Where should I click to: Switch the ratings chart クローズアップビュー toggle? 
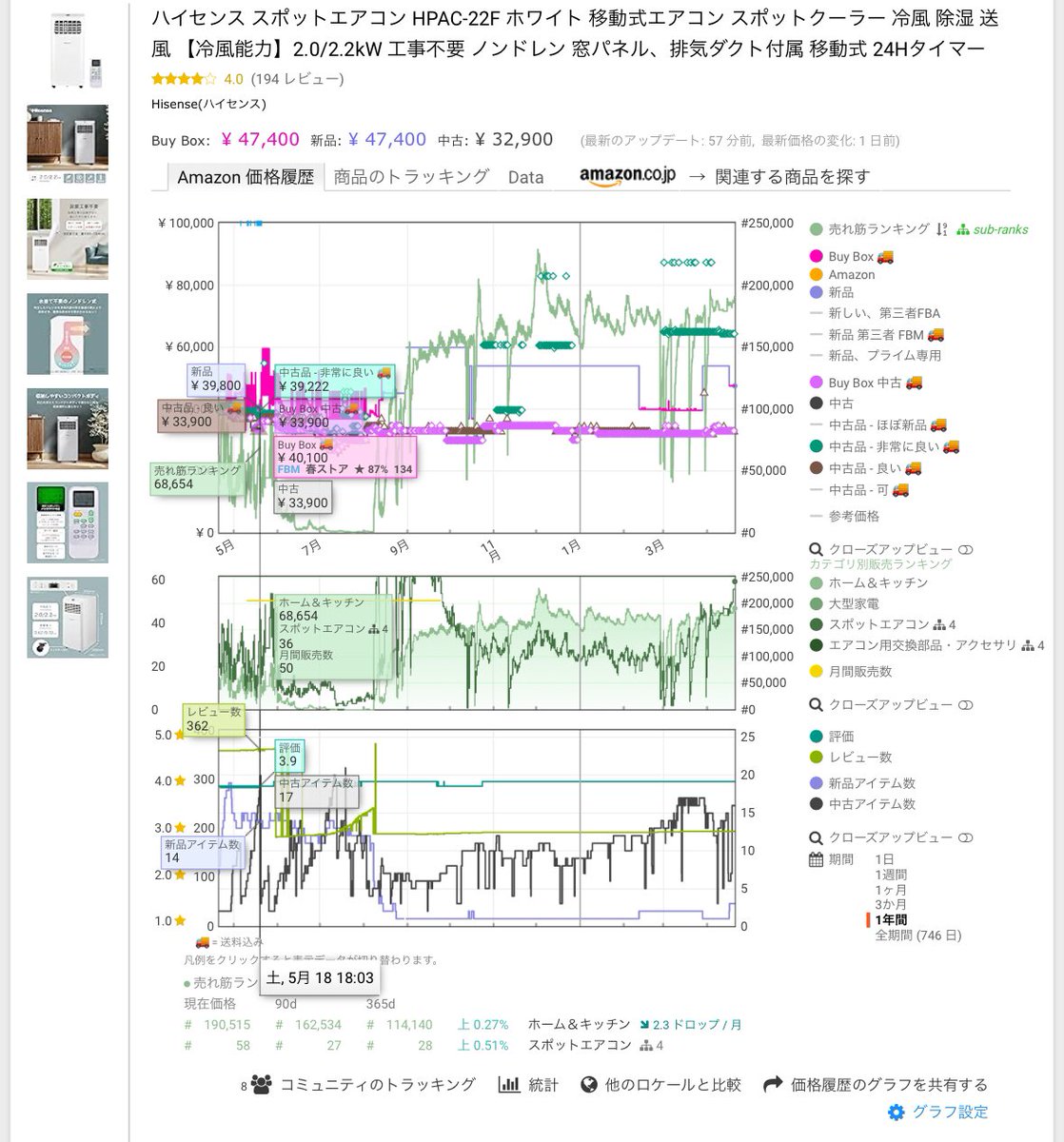965,837
